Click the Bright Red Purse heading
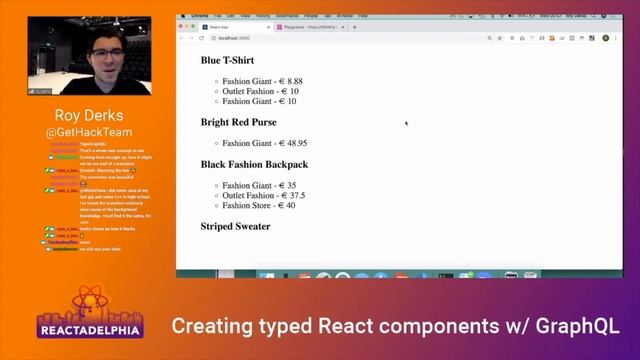Image resolution: width=640 pixels, height=360 pixels. (238, 122)
